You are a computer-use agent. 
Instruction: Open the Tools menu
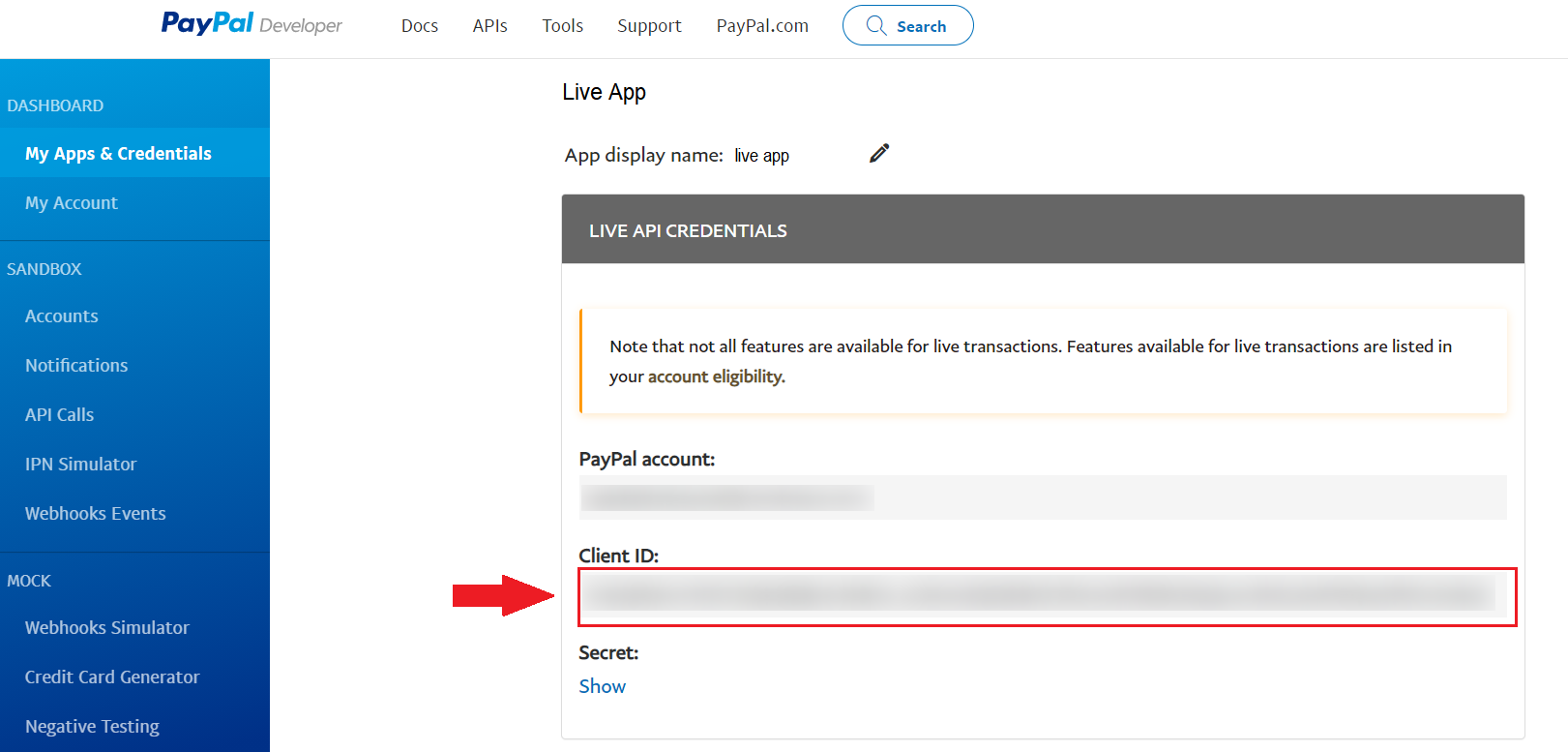(x=562, y=26)
